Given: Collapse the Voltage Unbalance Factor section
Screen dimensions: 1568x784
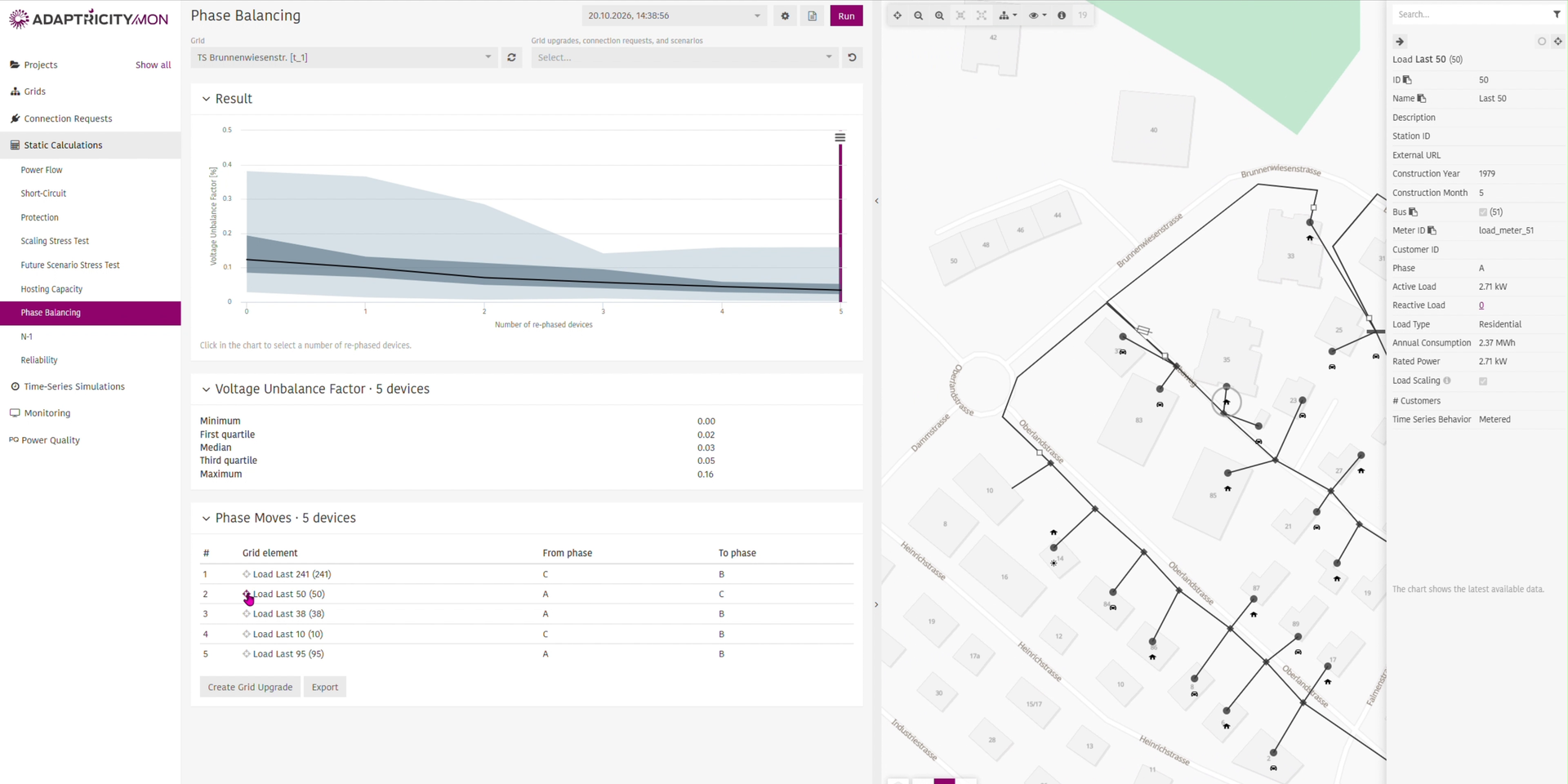Looking at the screenshot, I should pyautogui.click(x=206, y=390).
